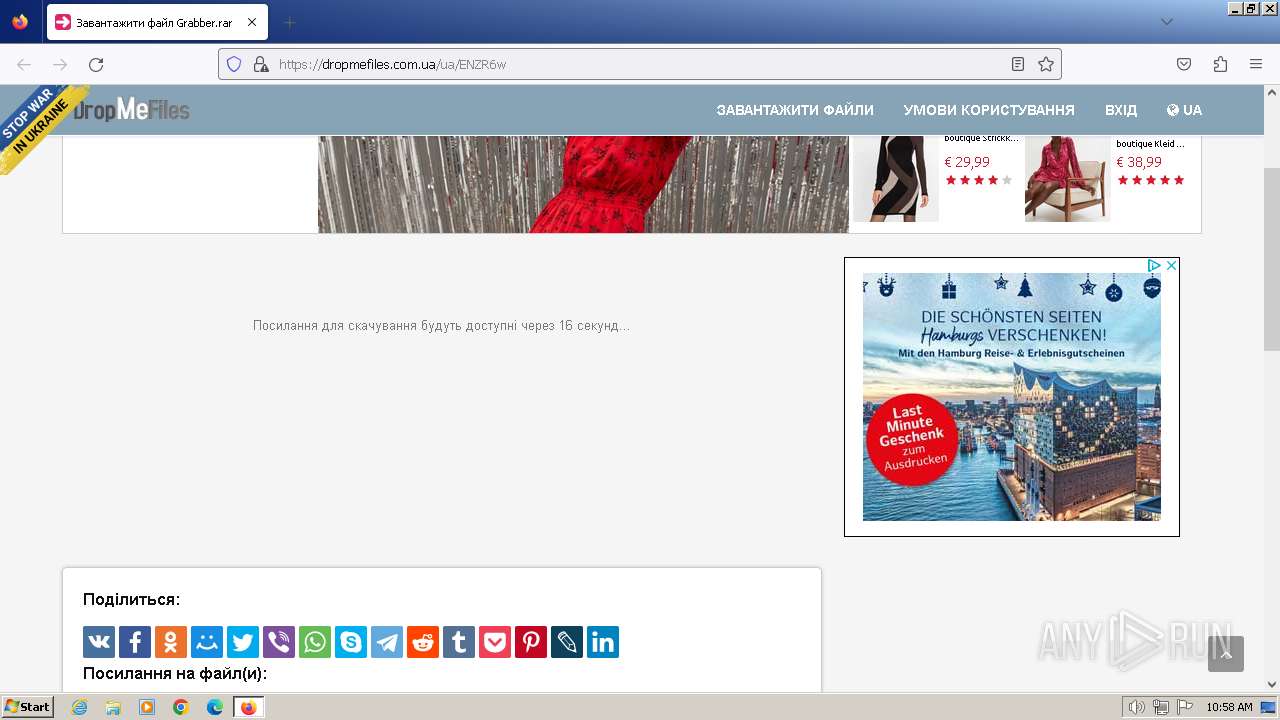Open a new tab
1280x720 pixels.
pyautogui.click(x=290, y=22)
